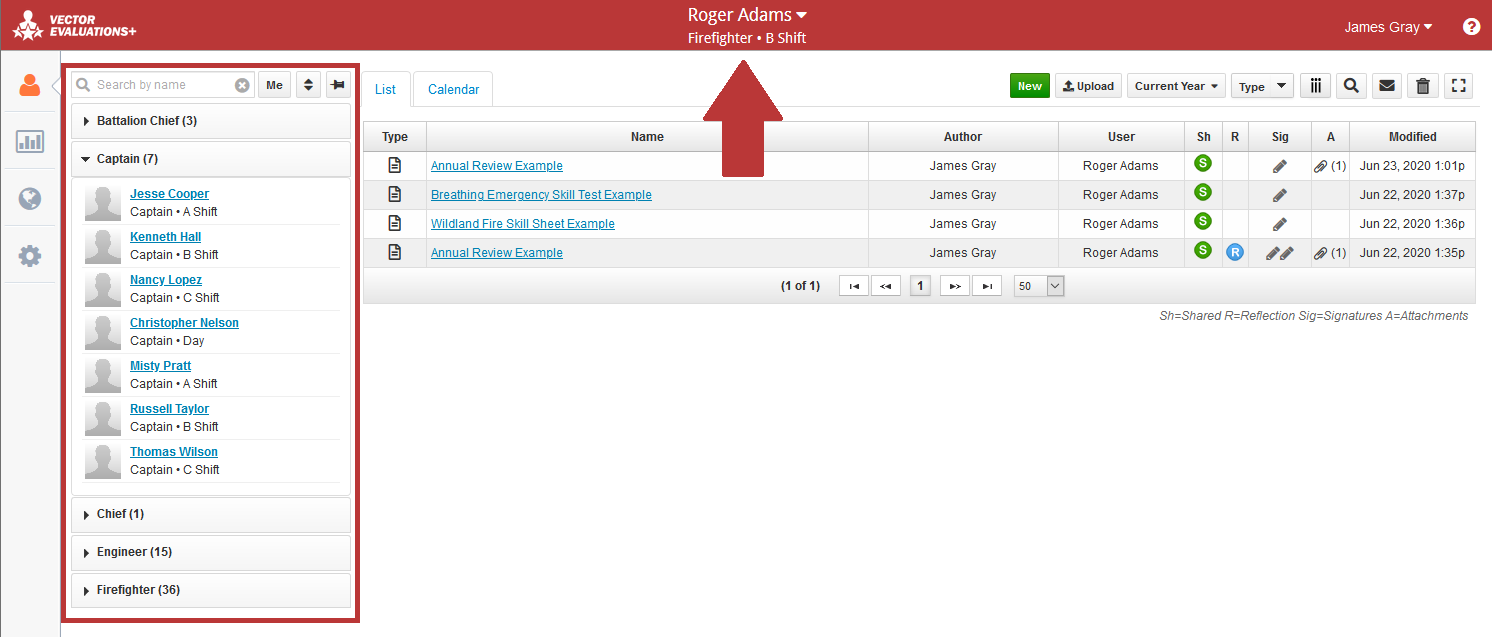Open the Current Year dropdown
The height and width of the screenshot is (637, 1492).
click(1176, 85)
